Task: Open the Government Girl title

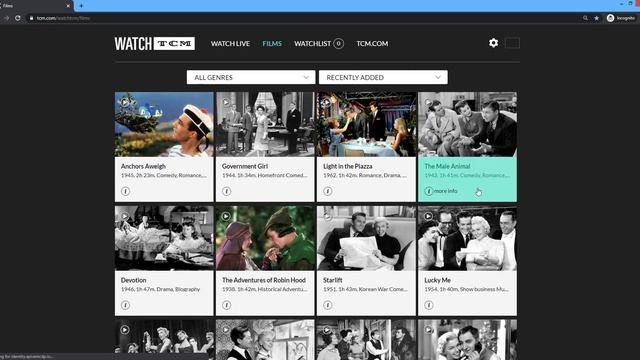Action: [245, 166]
